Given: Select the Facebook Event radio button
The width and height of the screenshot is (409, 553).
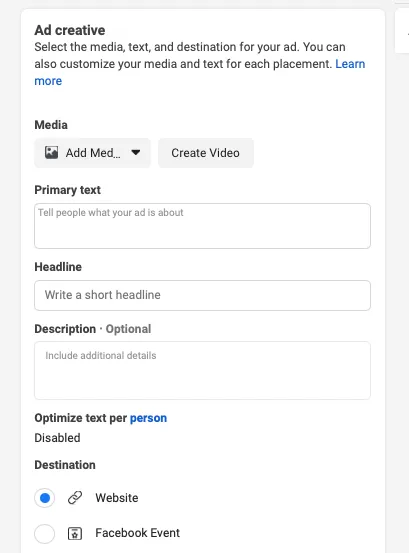Looking at the screenshot, I should tap(44, 534).
